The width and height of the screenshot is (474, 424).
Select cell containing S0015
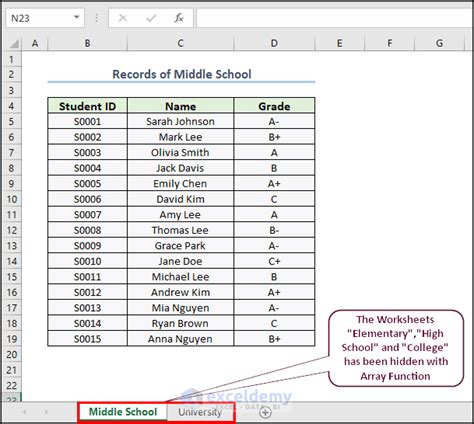pos(87,339)
